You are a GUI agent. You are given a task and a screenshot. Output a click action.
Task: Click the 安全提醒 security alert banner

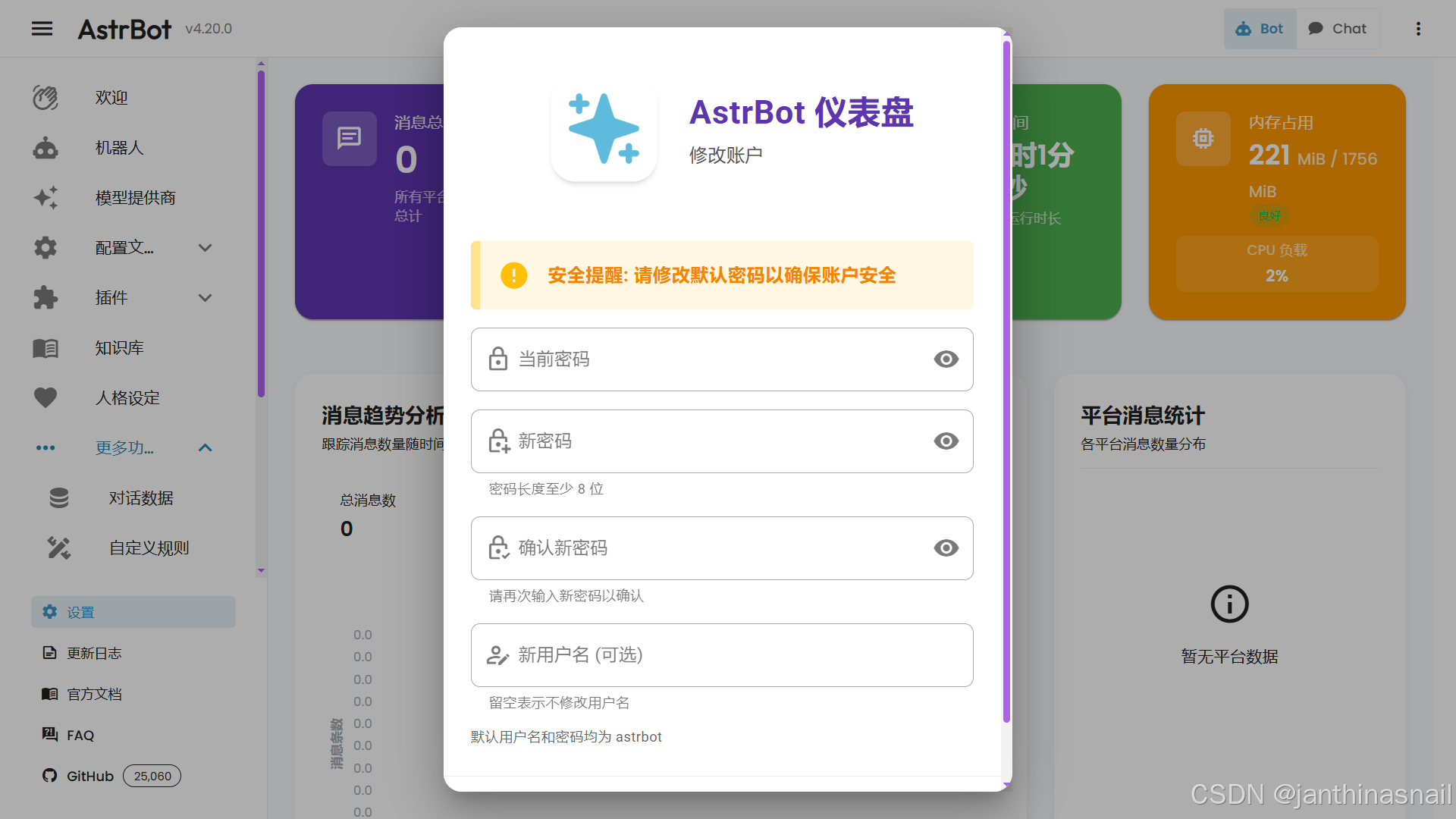722,275
